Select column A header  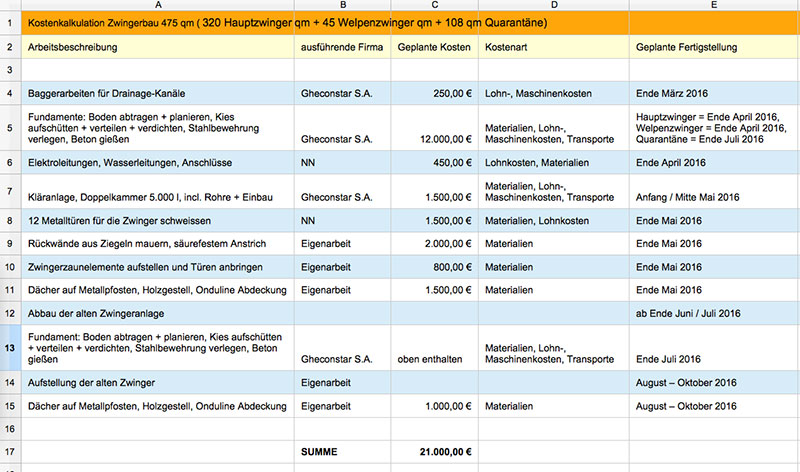158,5
